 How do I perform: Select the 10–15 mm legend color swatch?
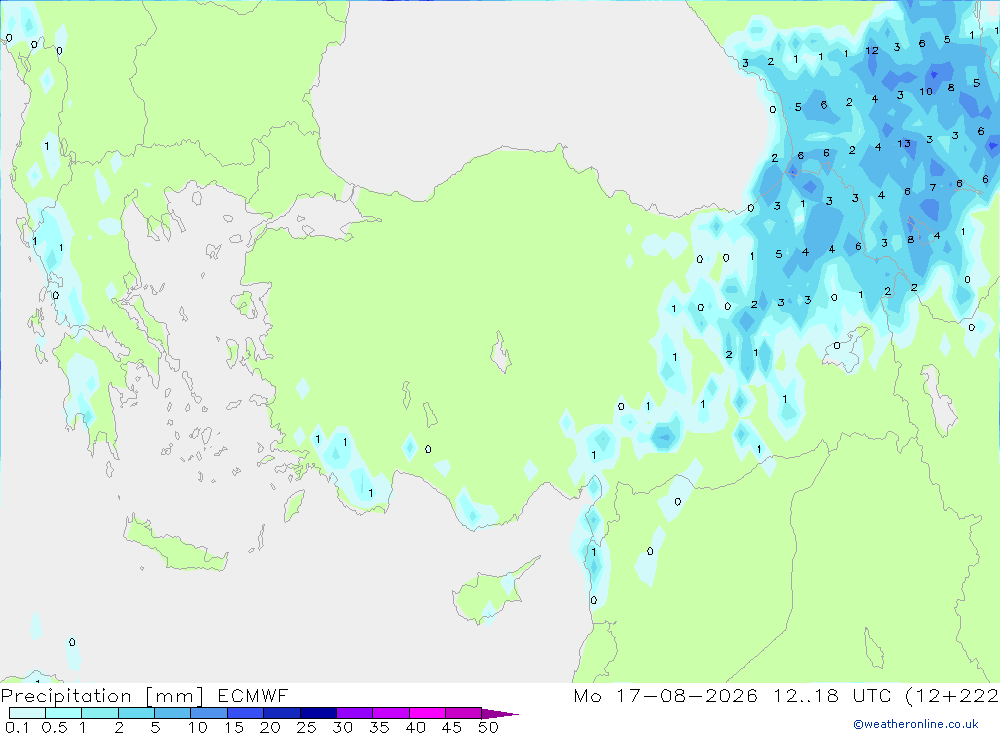pos(209,713)
